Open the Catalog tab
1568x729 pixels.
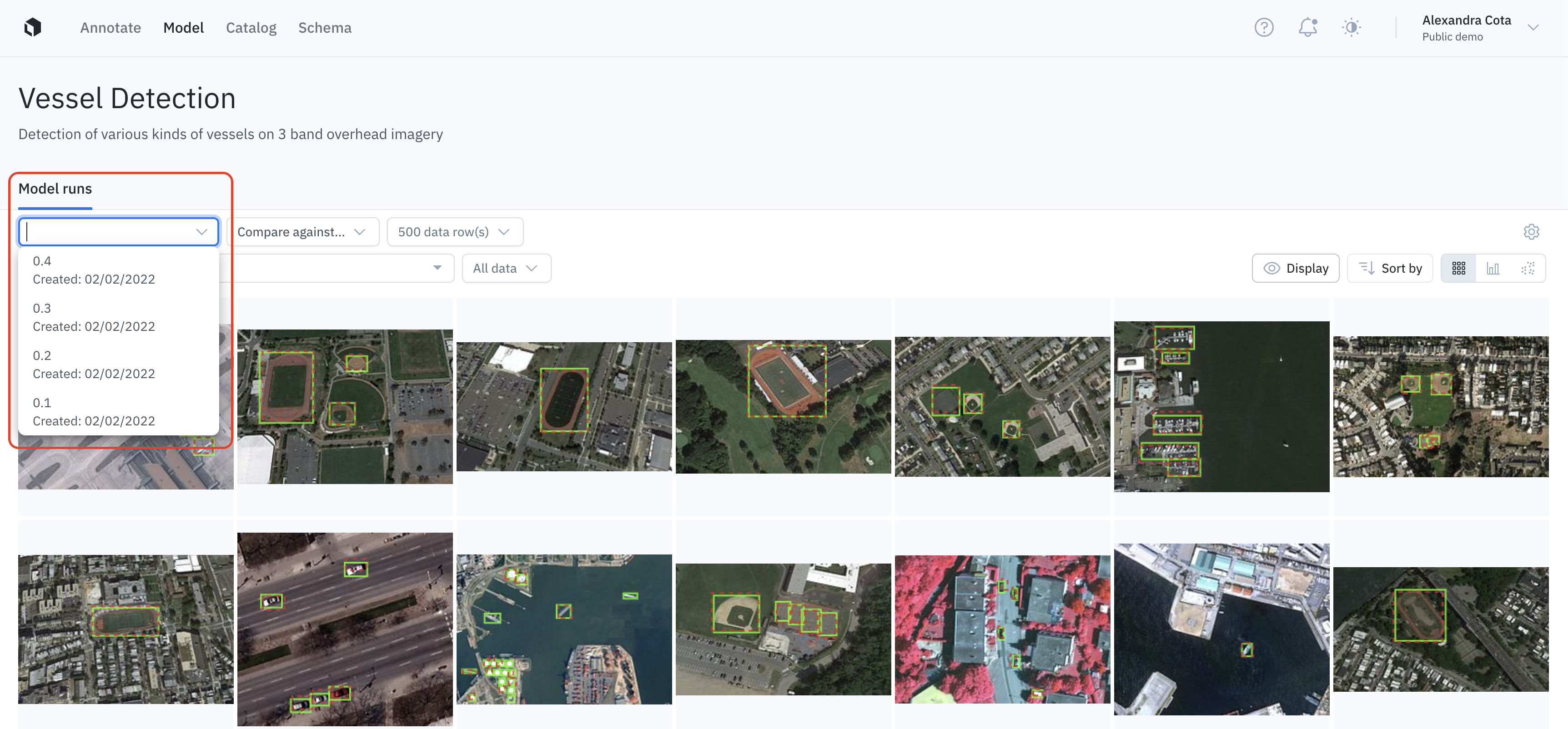[x=251, y=28]
